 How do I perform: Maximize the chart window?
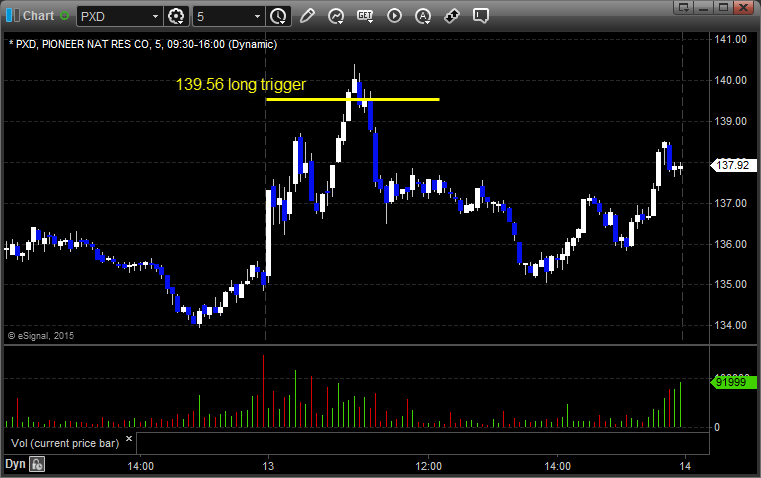click(723, 7)
